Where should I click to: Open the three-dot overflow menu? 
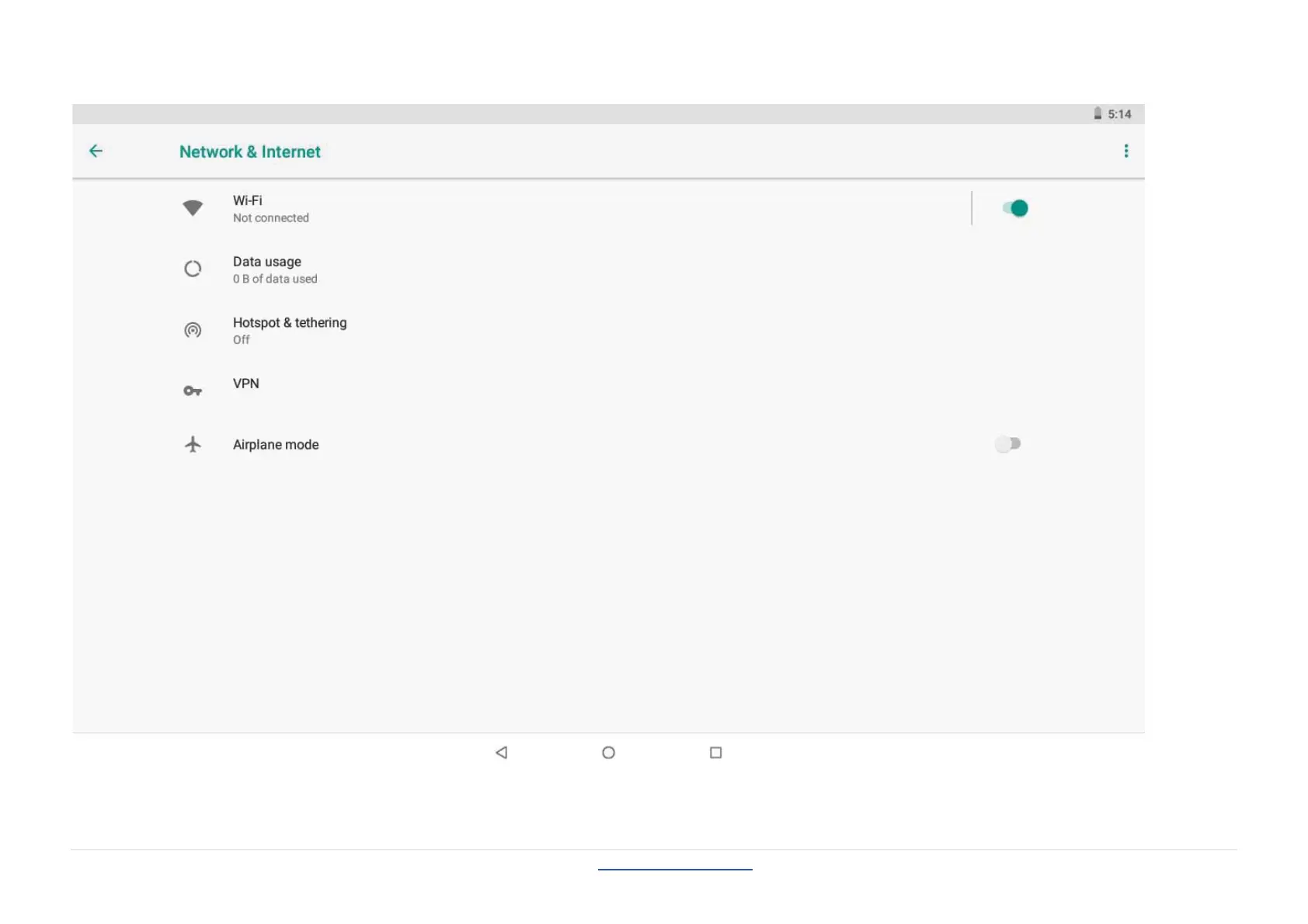1125,151
